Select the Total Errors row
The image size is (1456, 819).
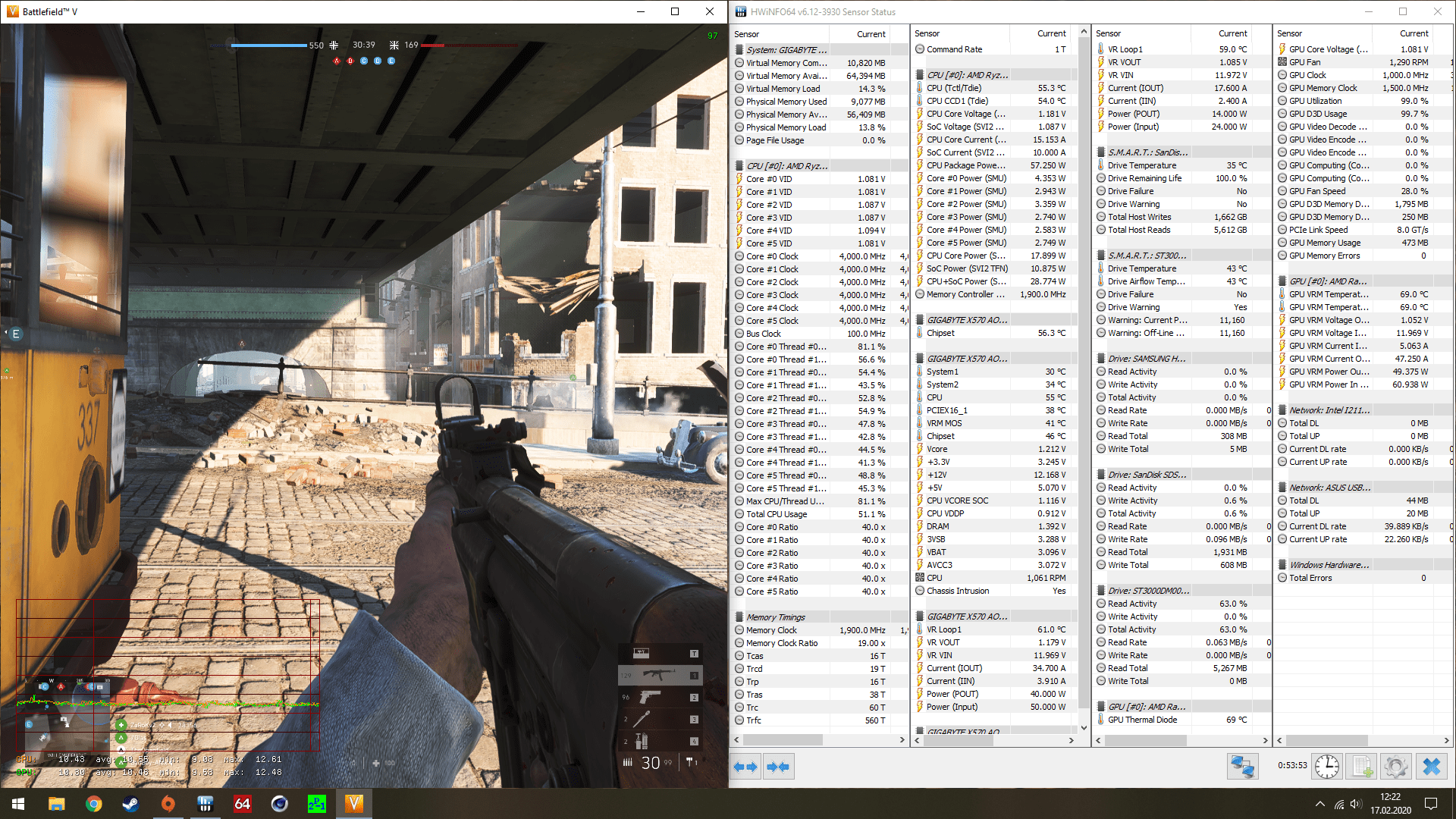1362,578
